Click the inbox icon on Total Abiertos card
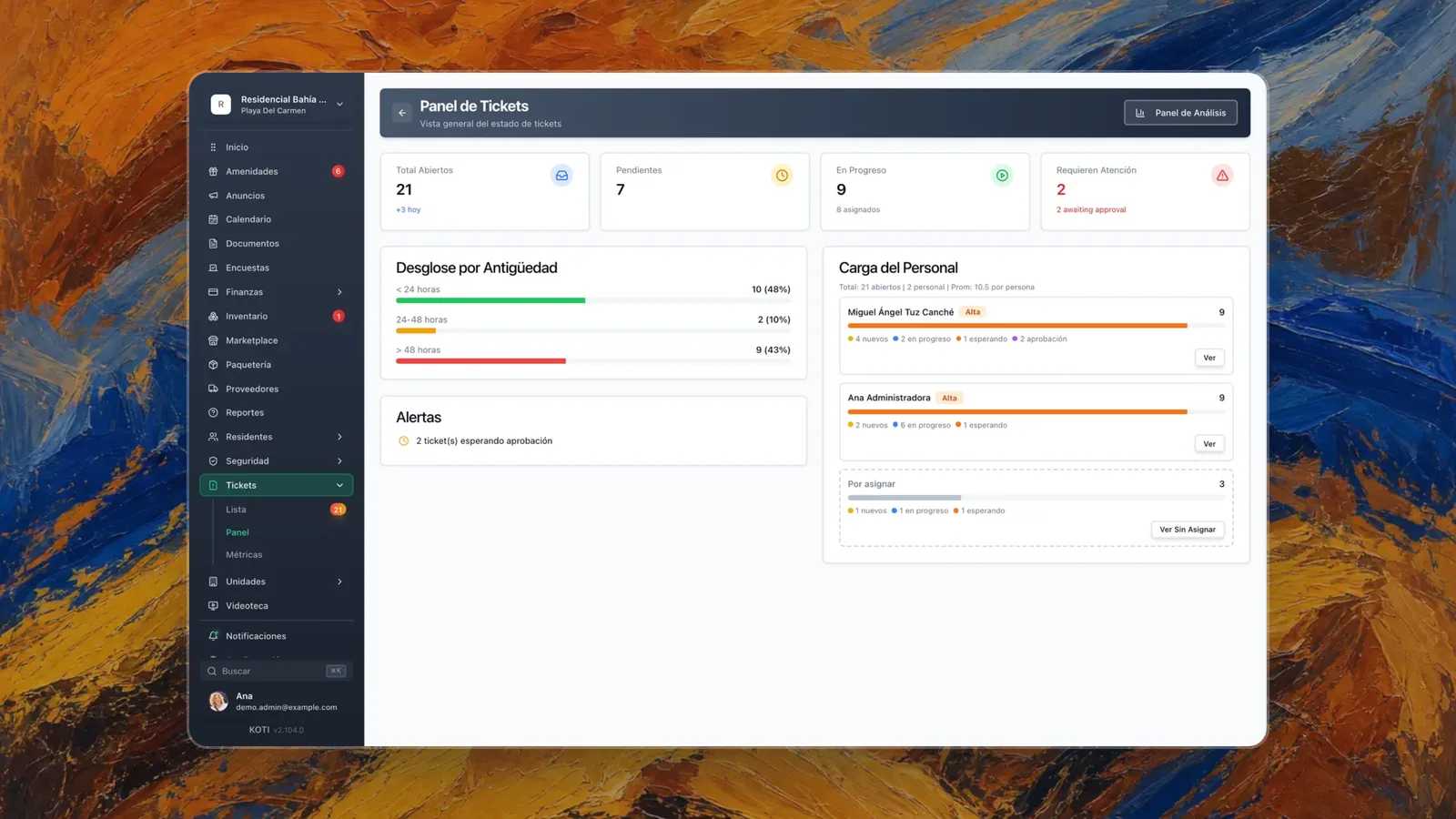Viewport: 1456px width, 819px height. pos(561,176)
